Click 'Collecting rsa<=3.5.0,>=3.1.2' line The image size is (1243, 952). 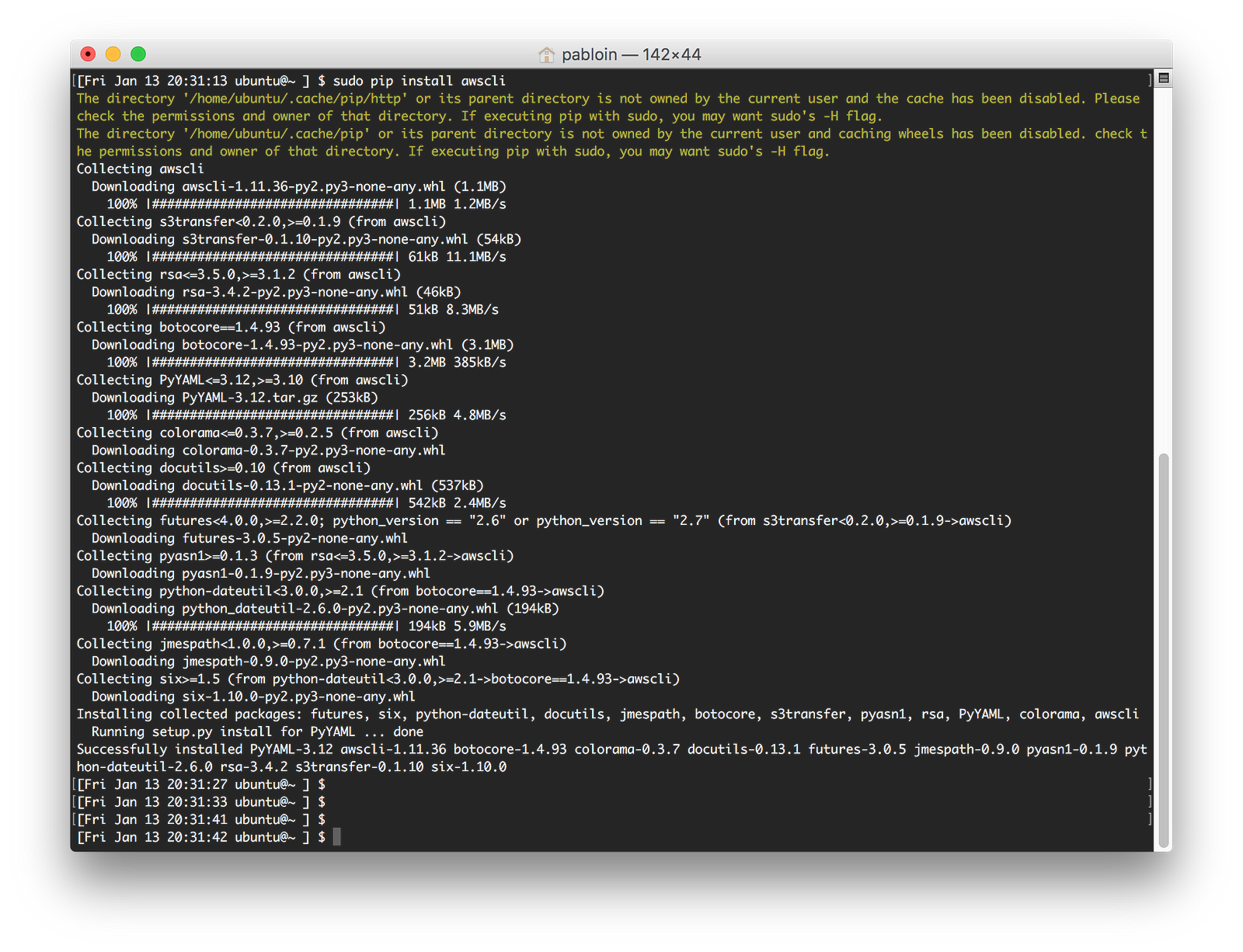[239, 274]
